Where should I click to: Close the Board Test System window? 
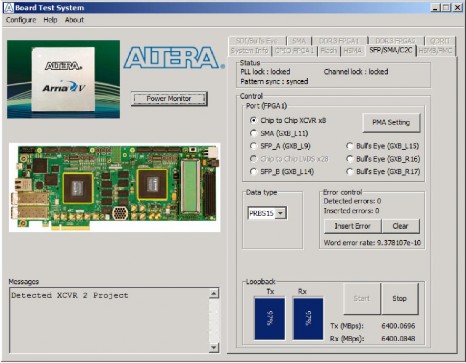pos(457,7)
